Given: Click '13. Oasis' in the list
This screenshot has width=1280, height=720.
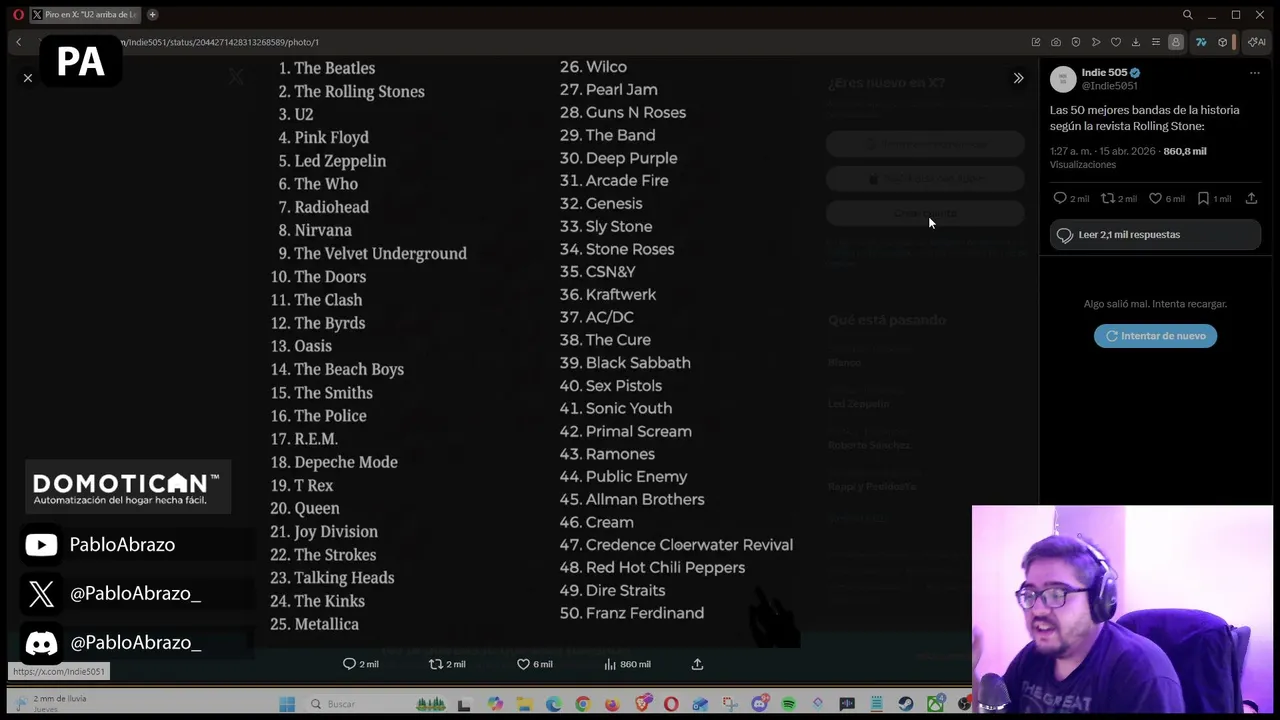Looking at the screenshot, I should pos(301,346).
